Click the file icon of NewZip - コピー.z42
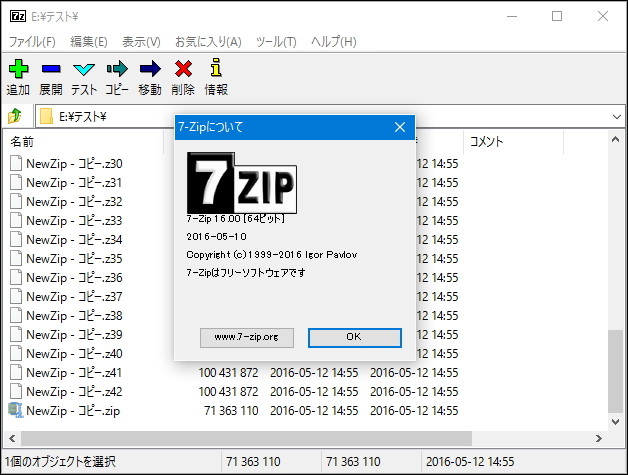628x475 pixels. coord(16,391)
